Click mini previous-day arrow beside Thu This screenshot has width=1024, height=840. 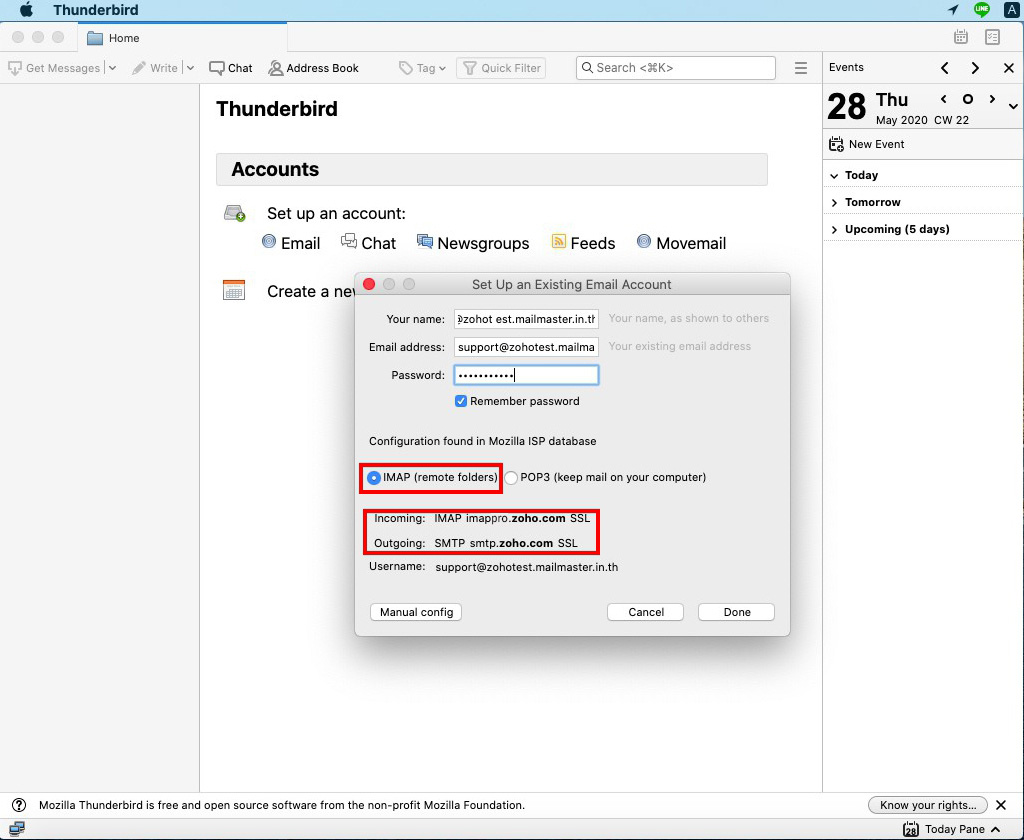[944, 99]
